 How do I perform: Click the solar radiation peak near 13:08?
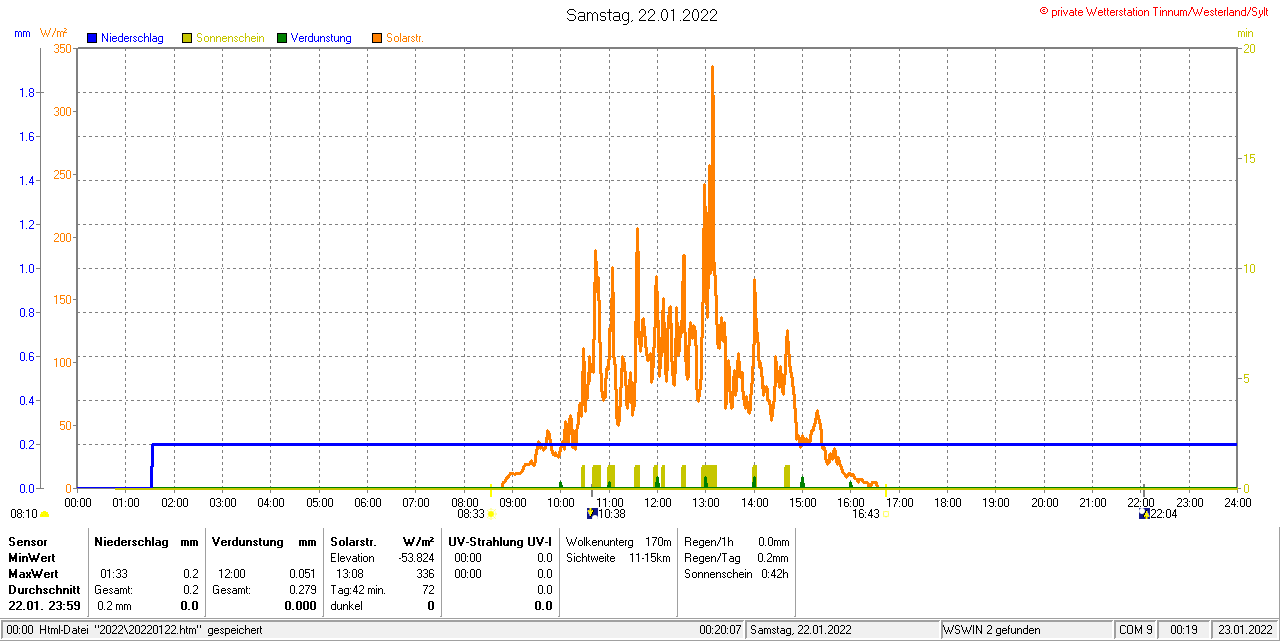(712, 68)
